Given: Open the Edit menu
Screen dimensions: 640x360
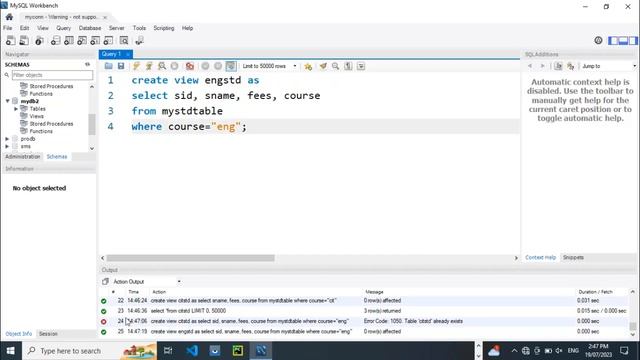Looking at the screenshot, I should coord(24,28).
